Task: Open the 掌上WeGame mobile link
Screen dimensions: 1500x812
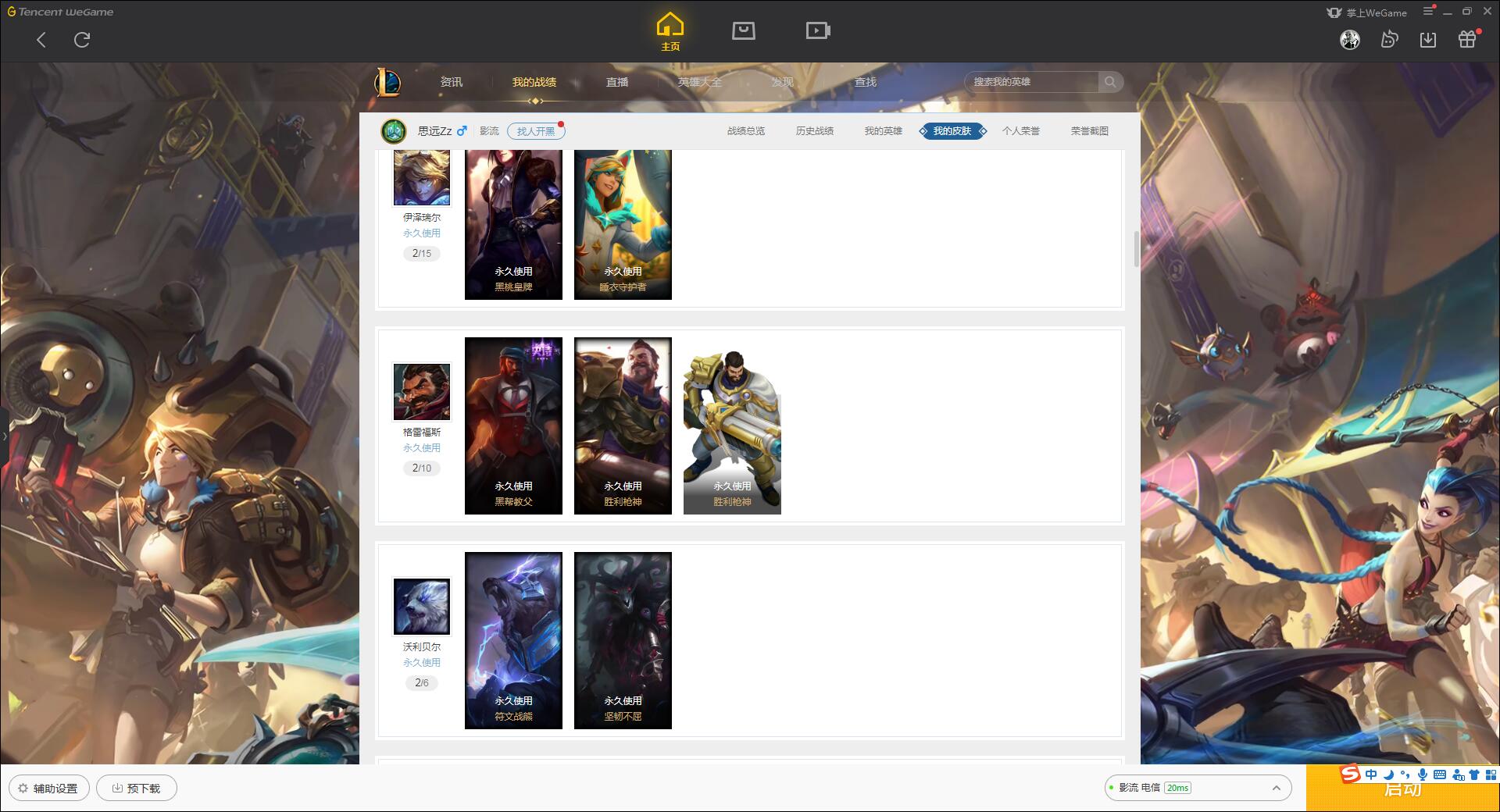Action: [x=1367, y=12]
